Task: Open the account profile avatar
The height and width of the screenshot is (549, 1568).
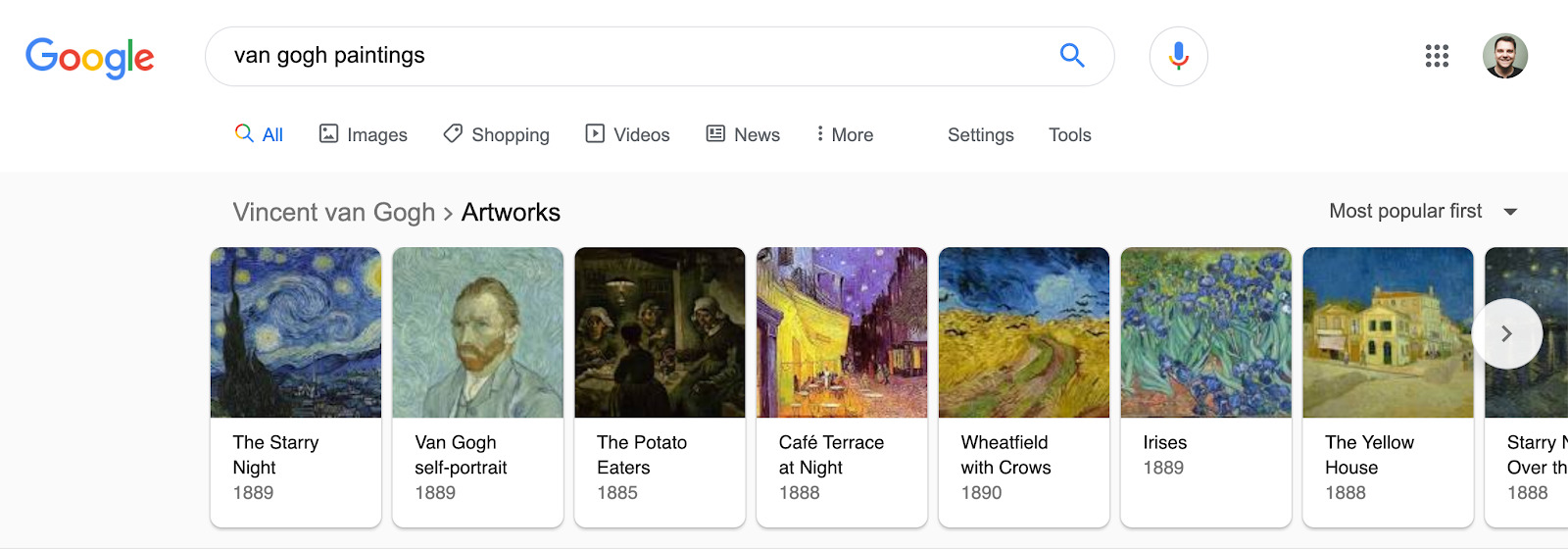Action: 1504,56
